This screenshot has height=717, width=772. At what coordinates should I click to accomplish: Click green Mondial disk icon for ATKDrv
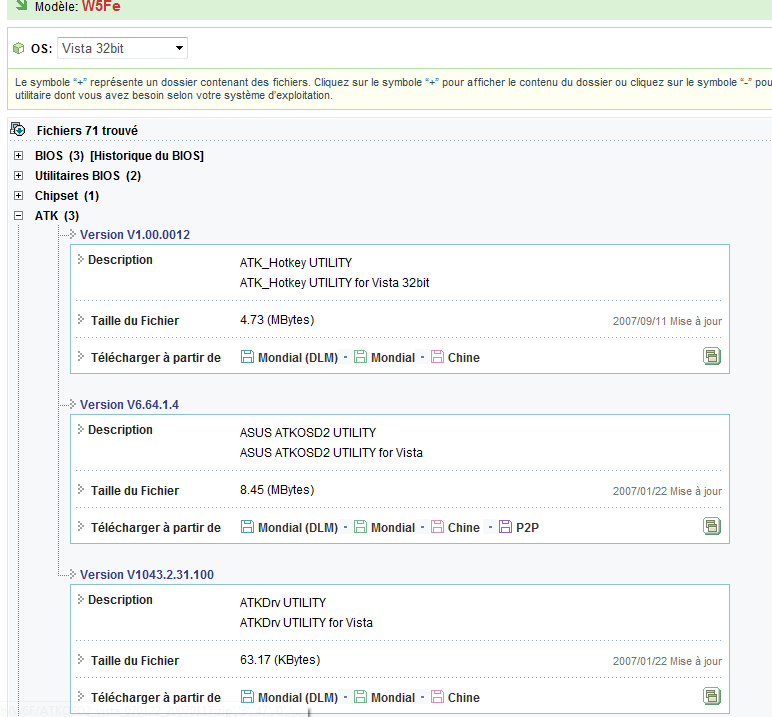pyautogui.click(x=360, y=697)
